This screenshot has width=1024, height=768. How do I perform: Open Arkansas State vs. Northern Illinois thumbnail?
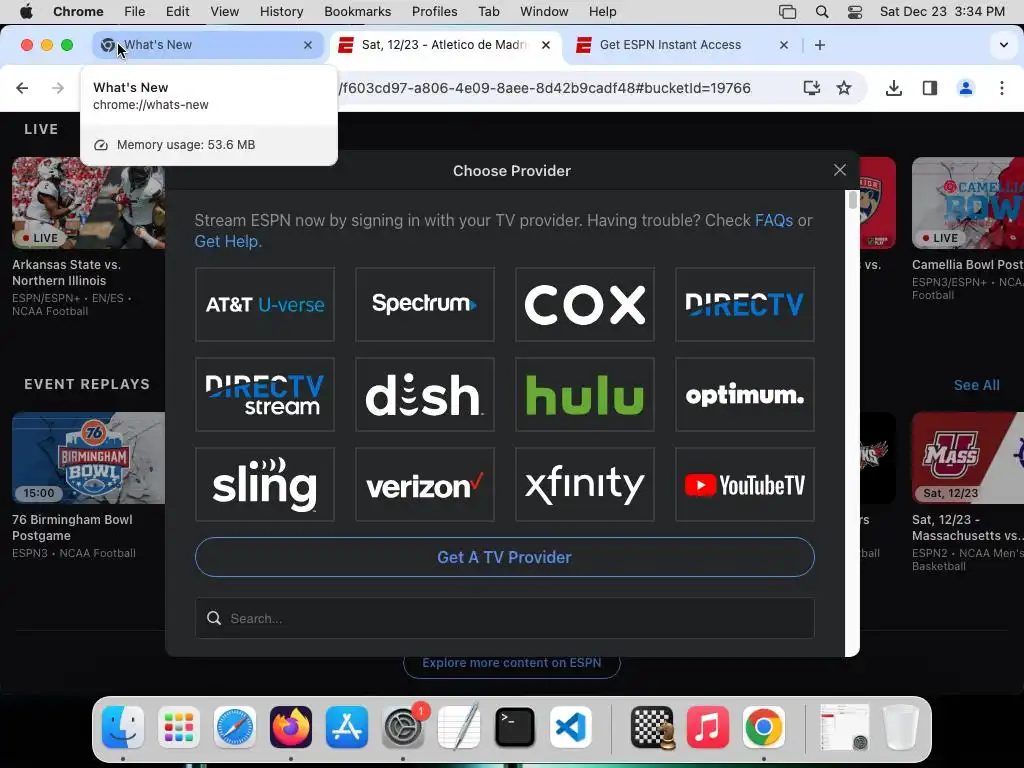click(88, 203)
